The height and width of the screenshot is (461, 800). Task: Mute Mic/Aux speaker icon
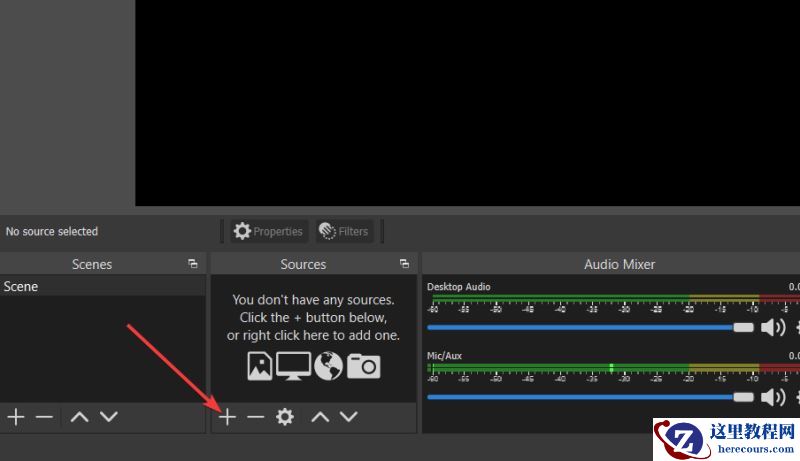[773, 397]
